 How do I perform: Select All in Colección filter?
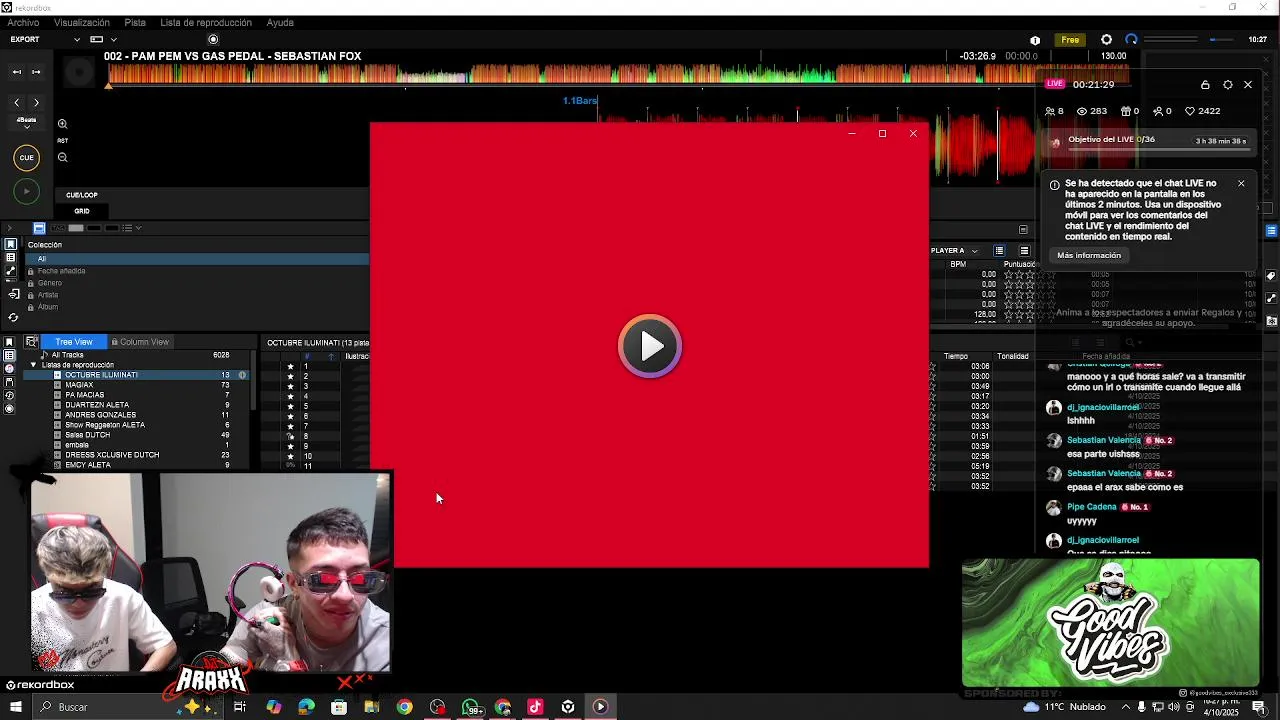(196, 259)
